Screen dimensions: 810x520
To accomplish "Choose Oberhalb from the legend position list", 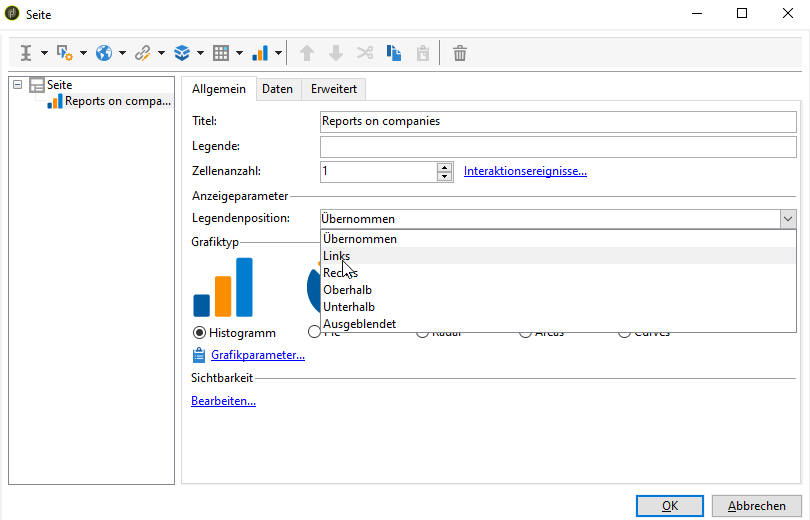I will pyautogui.click(x=347, y=290).
